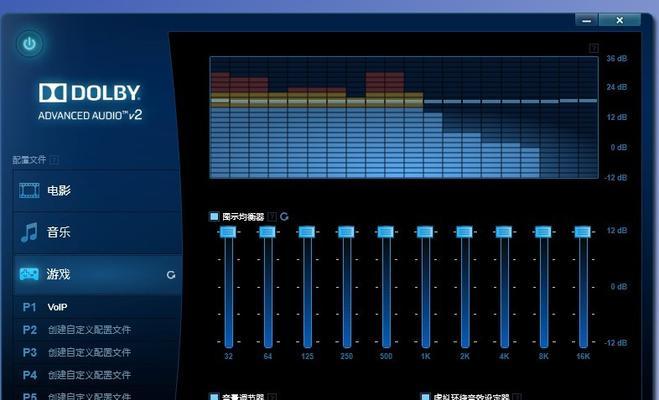
Task: Toggle the 虚拟环绕音效设定器 checkbox
Action: click(425, 397)
